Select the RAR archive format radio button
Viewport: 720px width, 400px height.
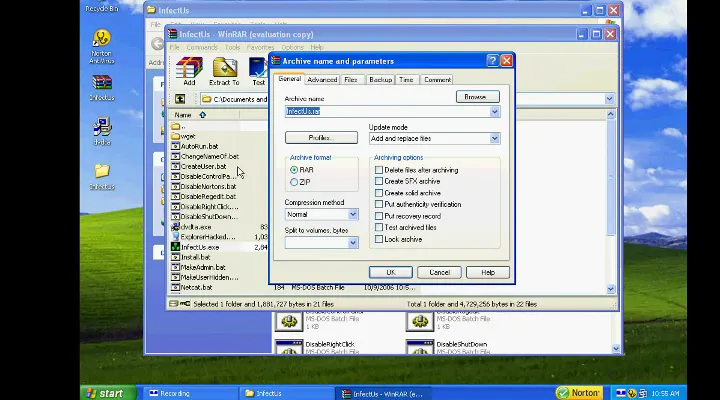[294, 170]
